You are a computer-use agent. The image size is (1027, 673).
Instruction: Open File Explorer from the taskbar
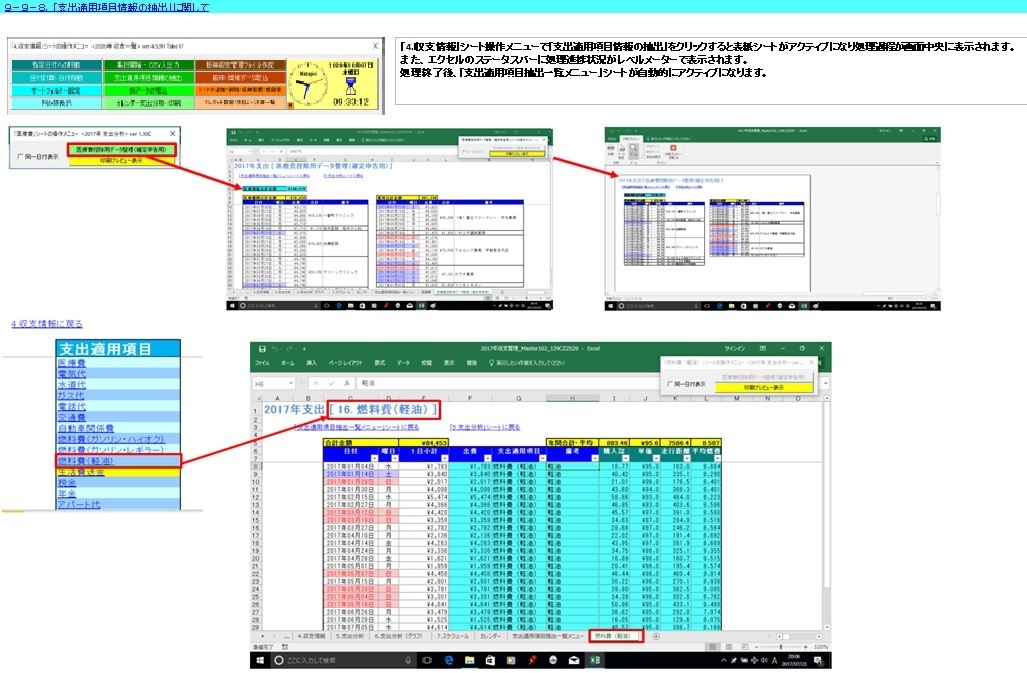tap(470, 660)
